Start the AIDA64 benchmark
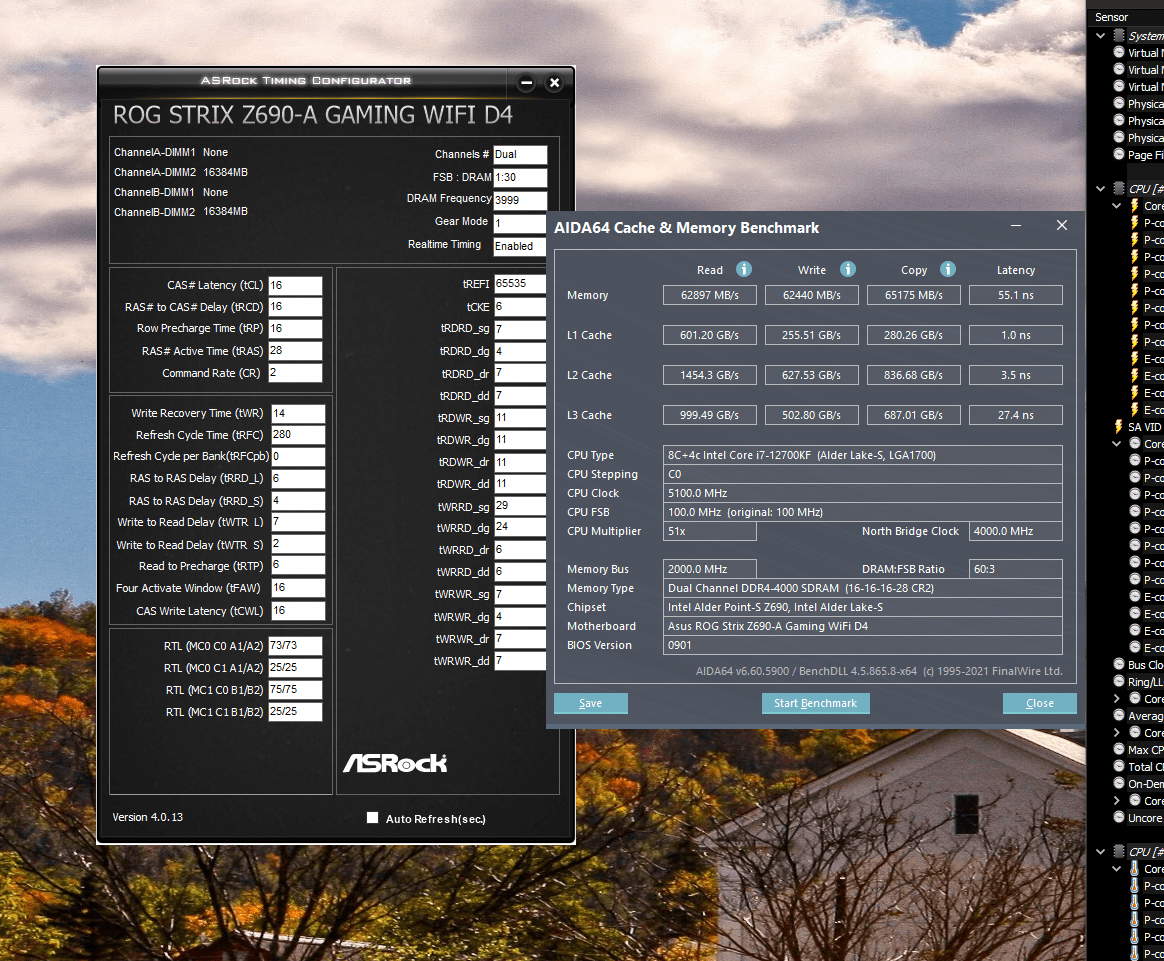This screenshot has height=961, width=1164. point(815,703)
